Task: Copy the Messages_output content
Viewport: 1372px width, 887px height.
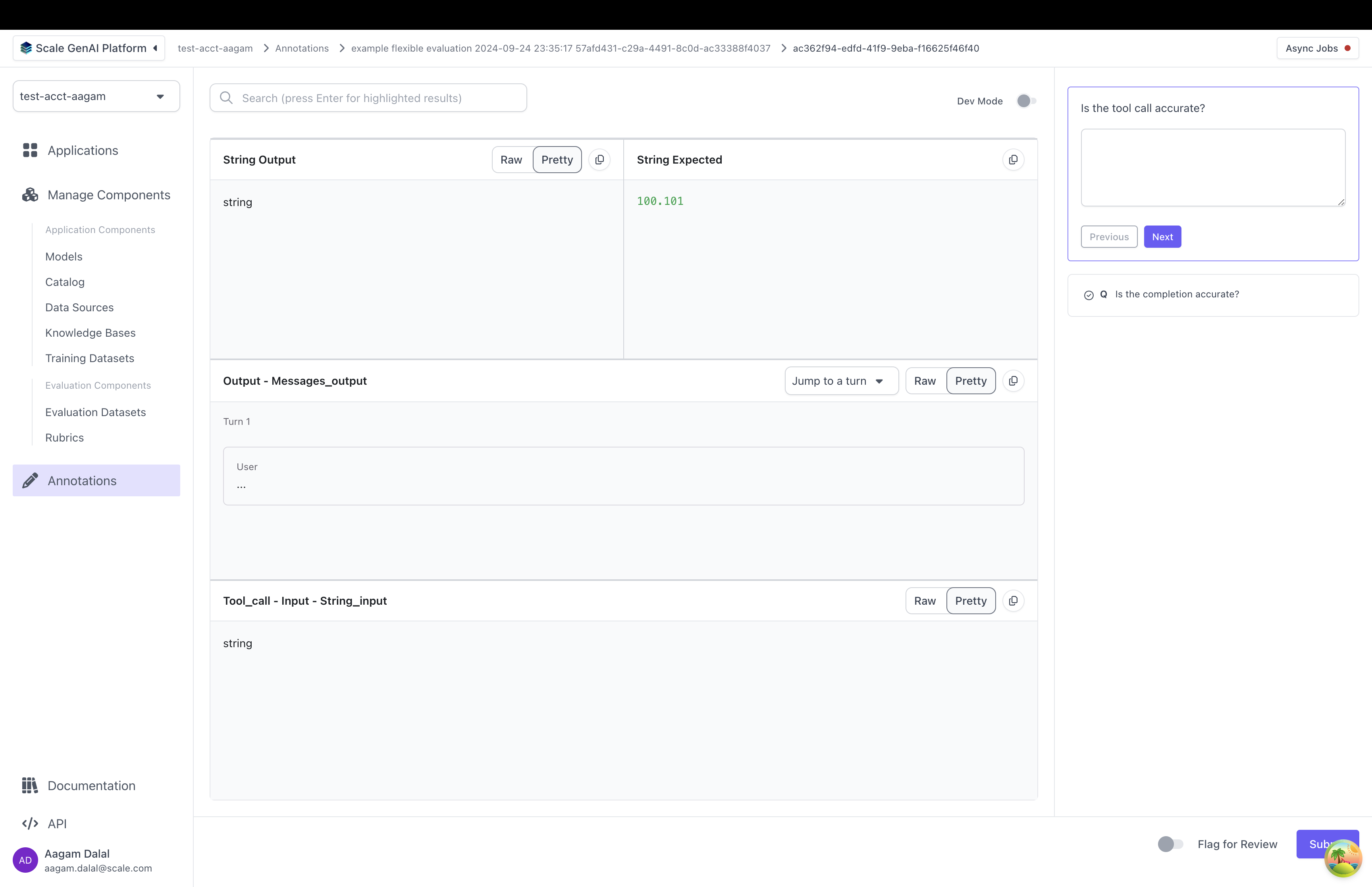Action: (1013, 381)
